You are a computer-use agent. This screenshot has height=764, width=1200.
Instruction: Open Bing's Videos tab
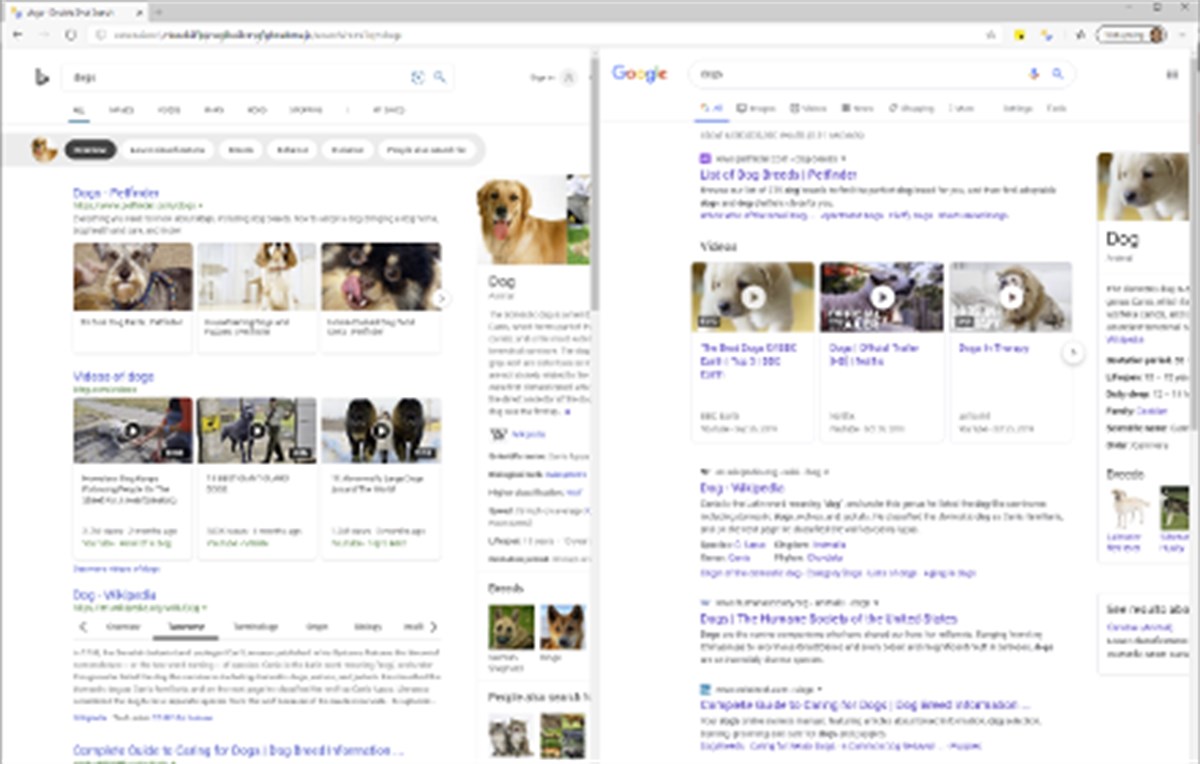coord(169,110)
